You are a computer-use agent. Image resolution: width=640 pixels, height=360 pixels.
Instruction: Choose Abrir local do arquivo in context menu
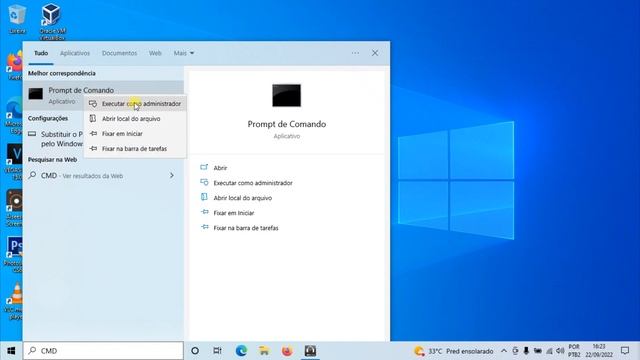click(x=136, y=119)
